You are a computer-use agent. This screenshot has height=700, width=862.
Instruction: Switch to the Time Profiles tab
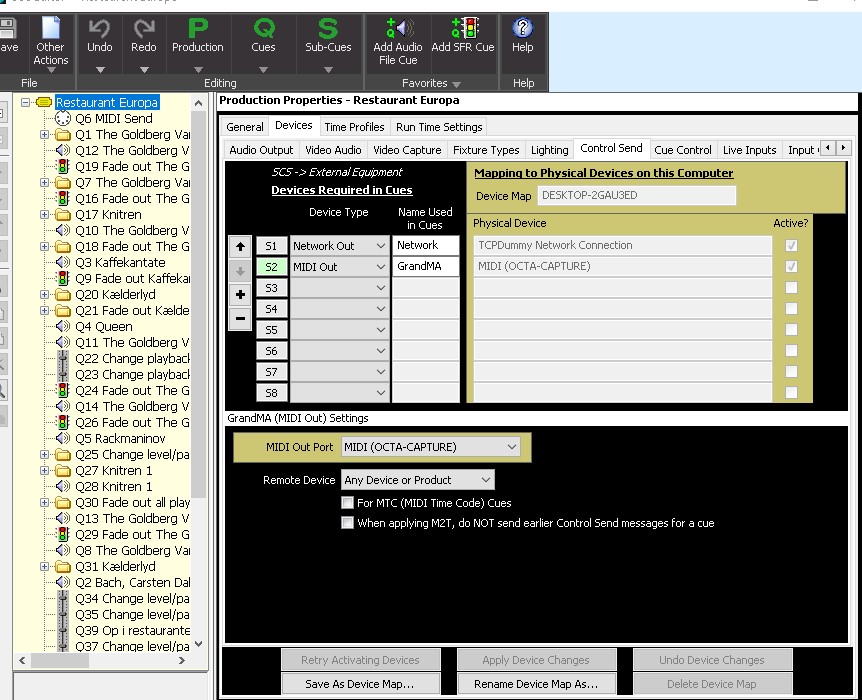tap(354, 127)
